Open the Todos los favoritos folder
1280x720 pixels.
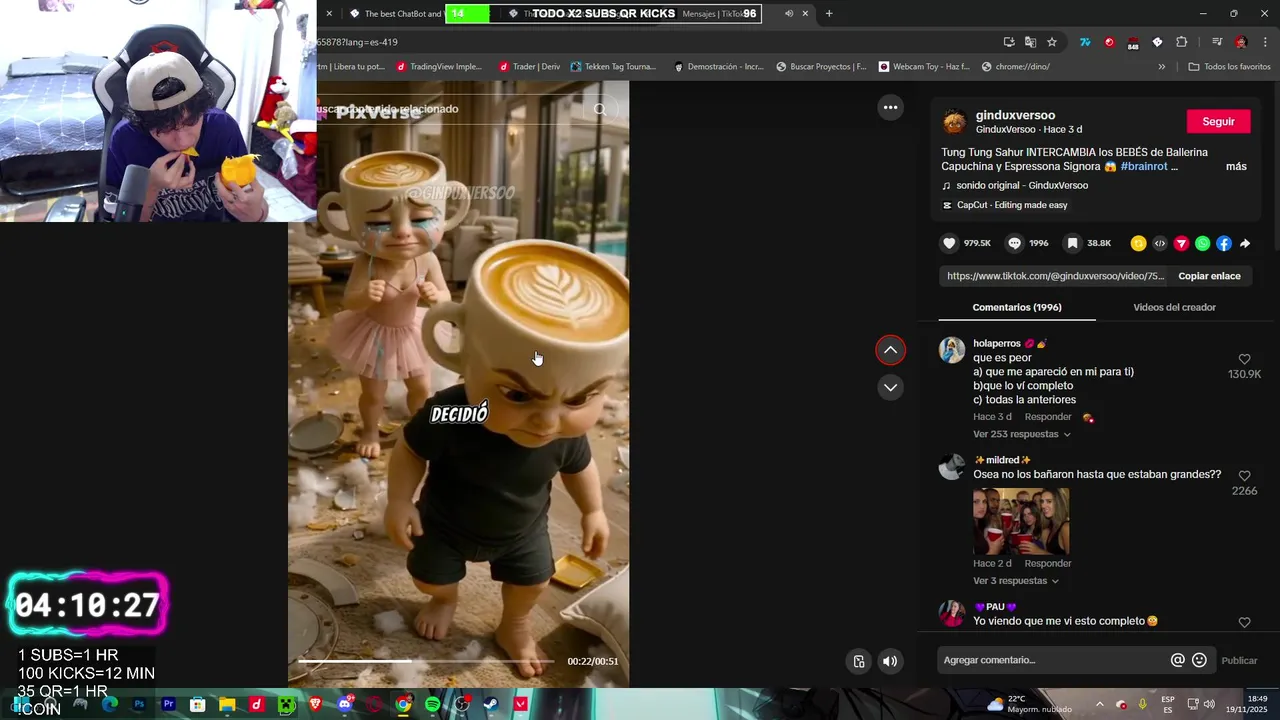click(x=1229, y=67)
